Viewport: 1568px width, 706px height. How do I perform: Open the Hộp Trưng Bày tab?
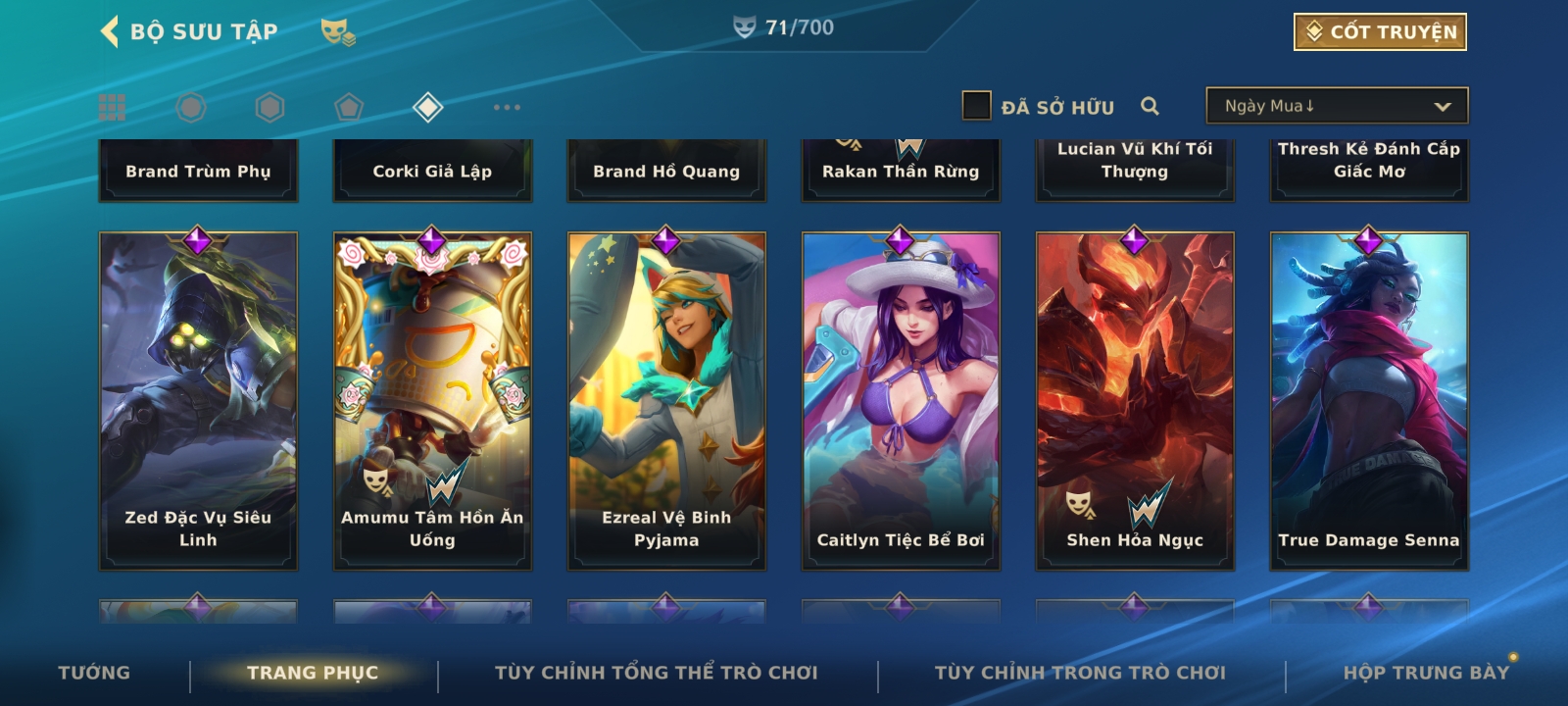pos(1426,673)
